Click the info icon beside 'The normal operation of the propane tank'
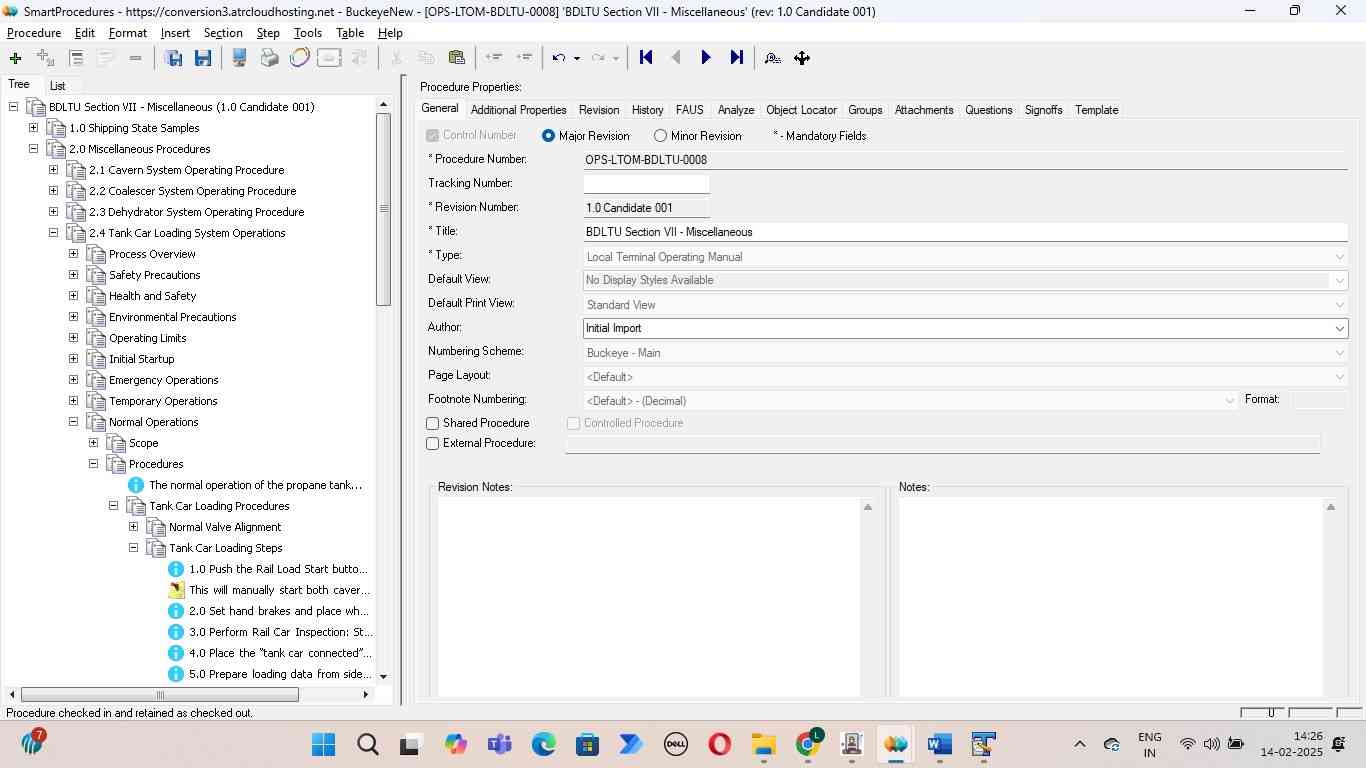1366x768 pixels. (x=136, y=485)
